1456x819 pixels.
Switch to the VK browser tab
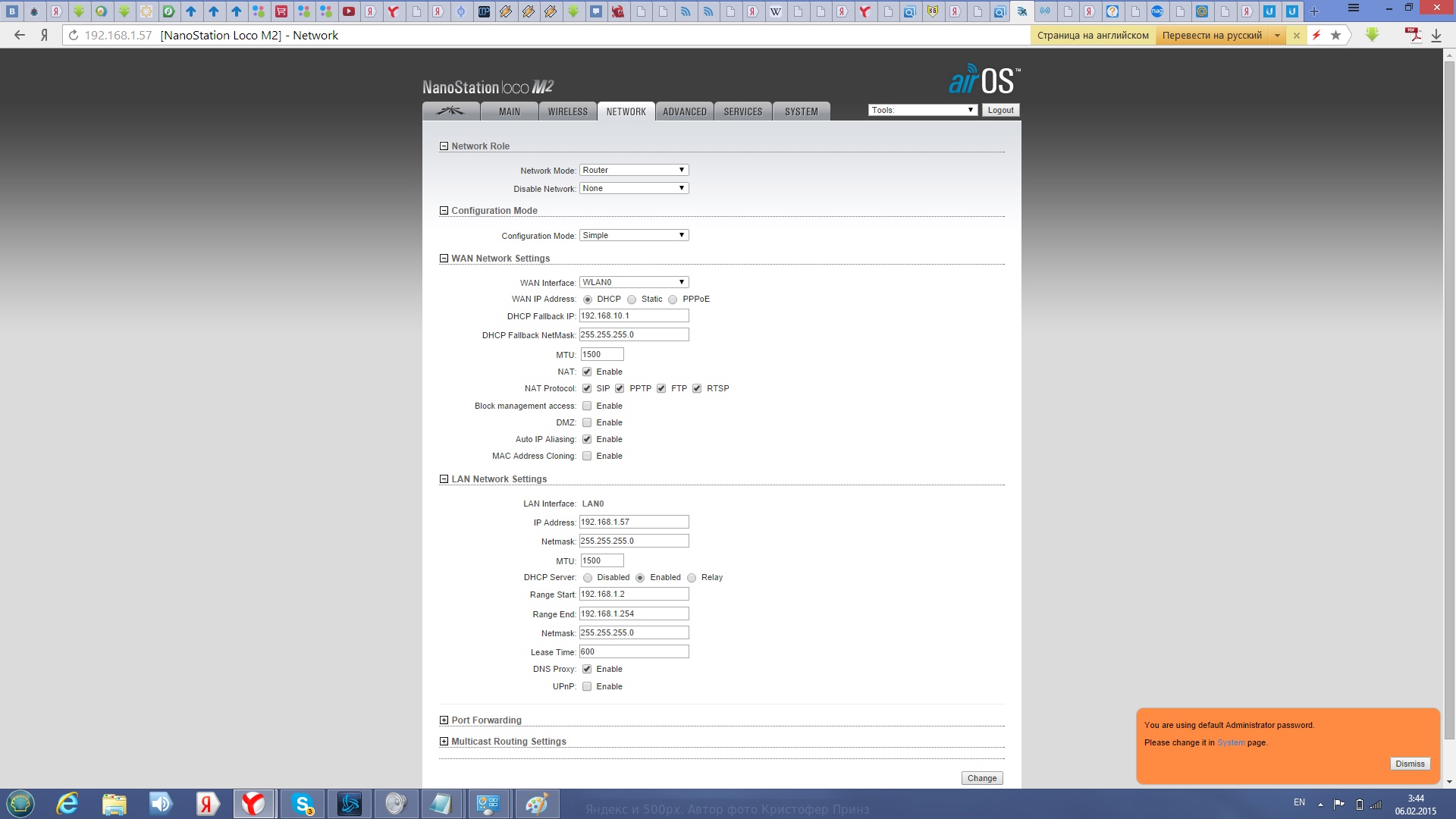pyautogui.click(x=11, y=11)
